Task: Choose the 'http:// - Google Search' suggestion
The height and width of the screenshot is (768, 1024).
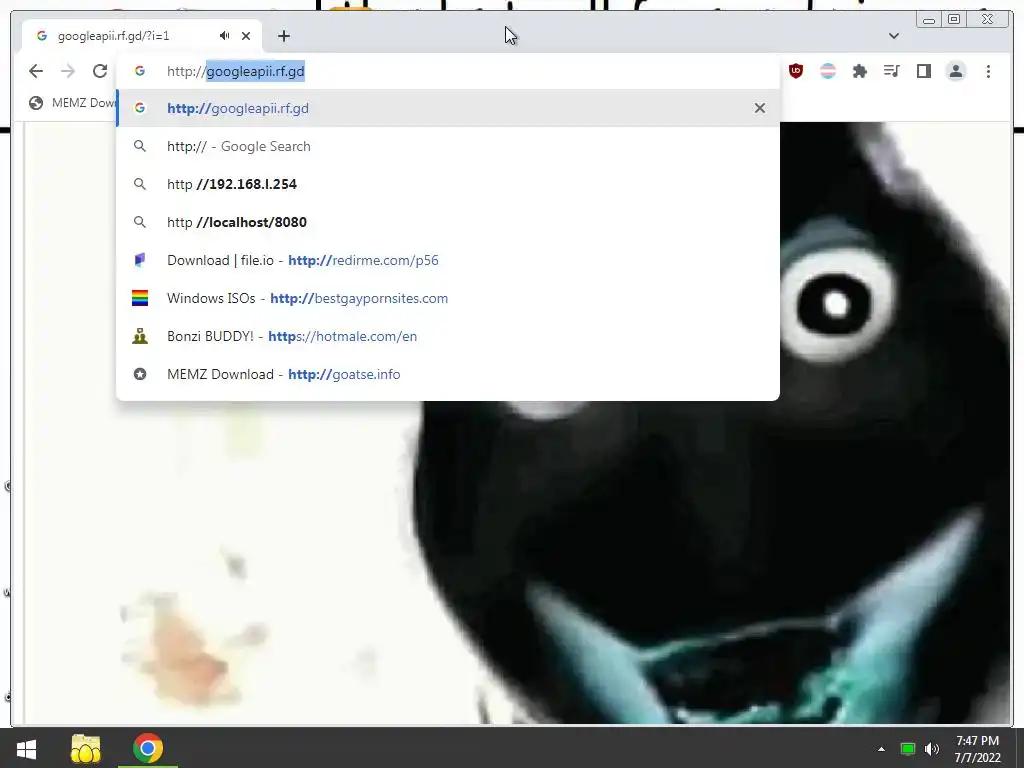Action: point(448,146)
